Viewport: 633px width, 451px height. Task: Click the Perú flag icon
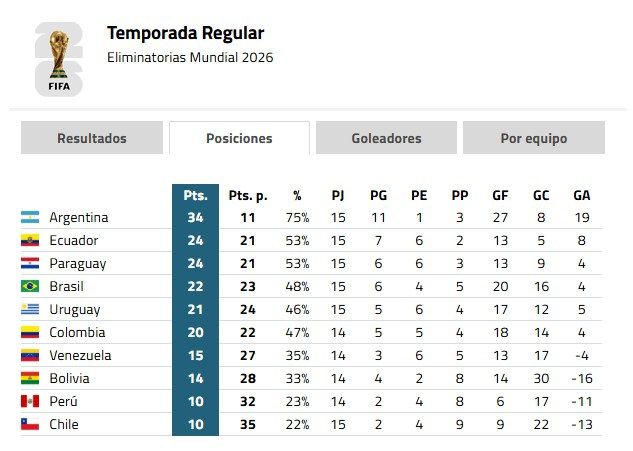30,401
